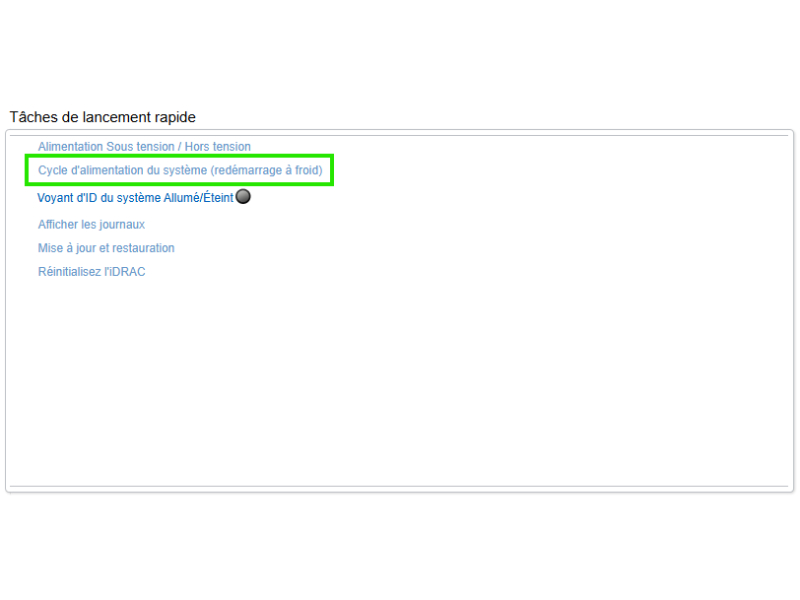Click the green-highlighted power cycle link
This screenshot has width=800, height=600.
pos(180,171)
